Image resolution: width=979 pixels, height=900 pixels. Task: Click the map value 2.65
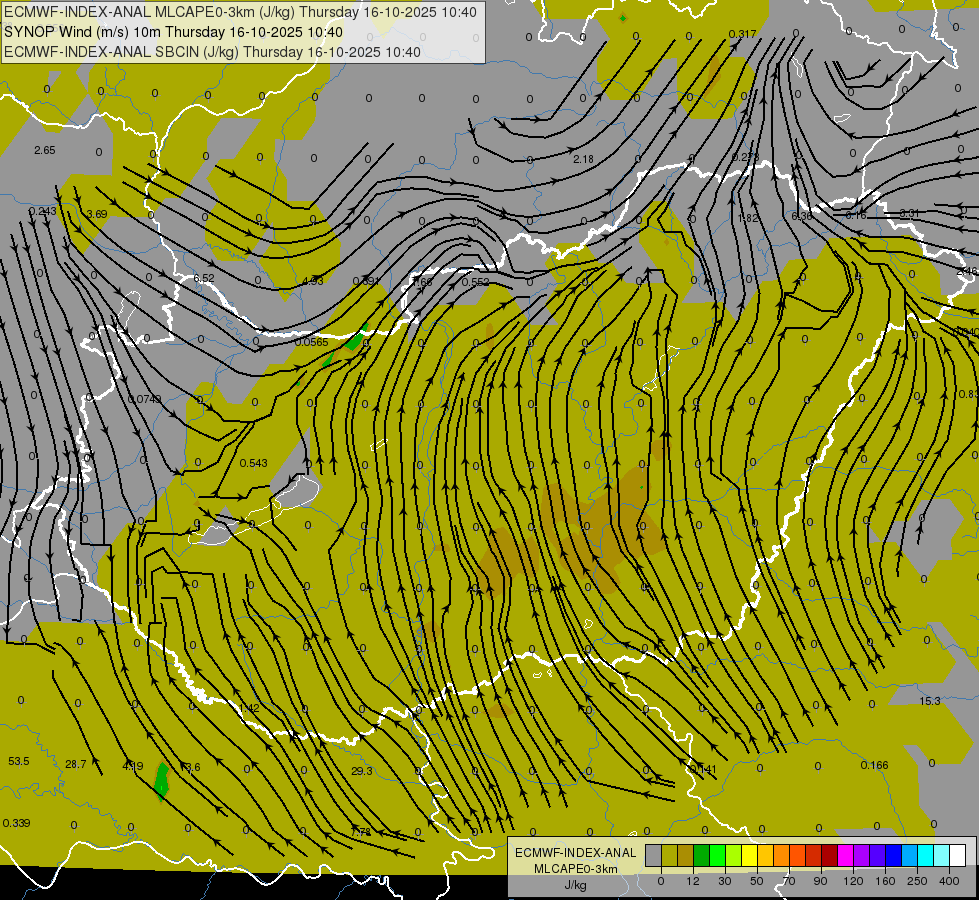[x=45, y=150]
